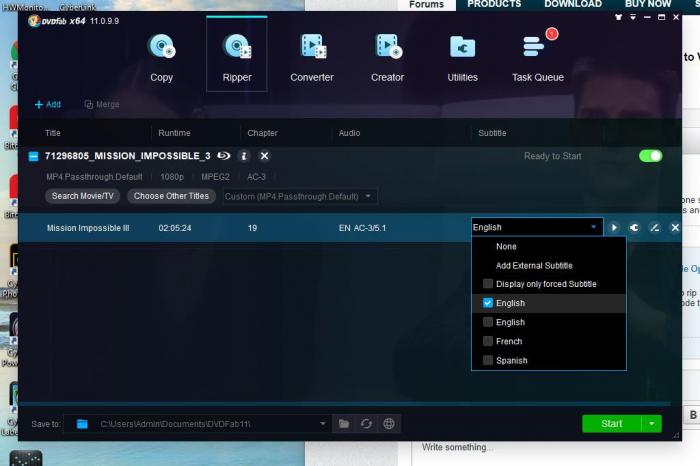This screenshot has width=700, height=466.
Task: Remove the MISSION_IMPOSSIBLE_3 source with the X
Action: [264, 156]
